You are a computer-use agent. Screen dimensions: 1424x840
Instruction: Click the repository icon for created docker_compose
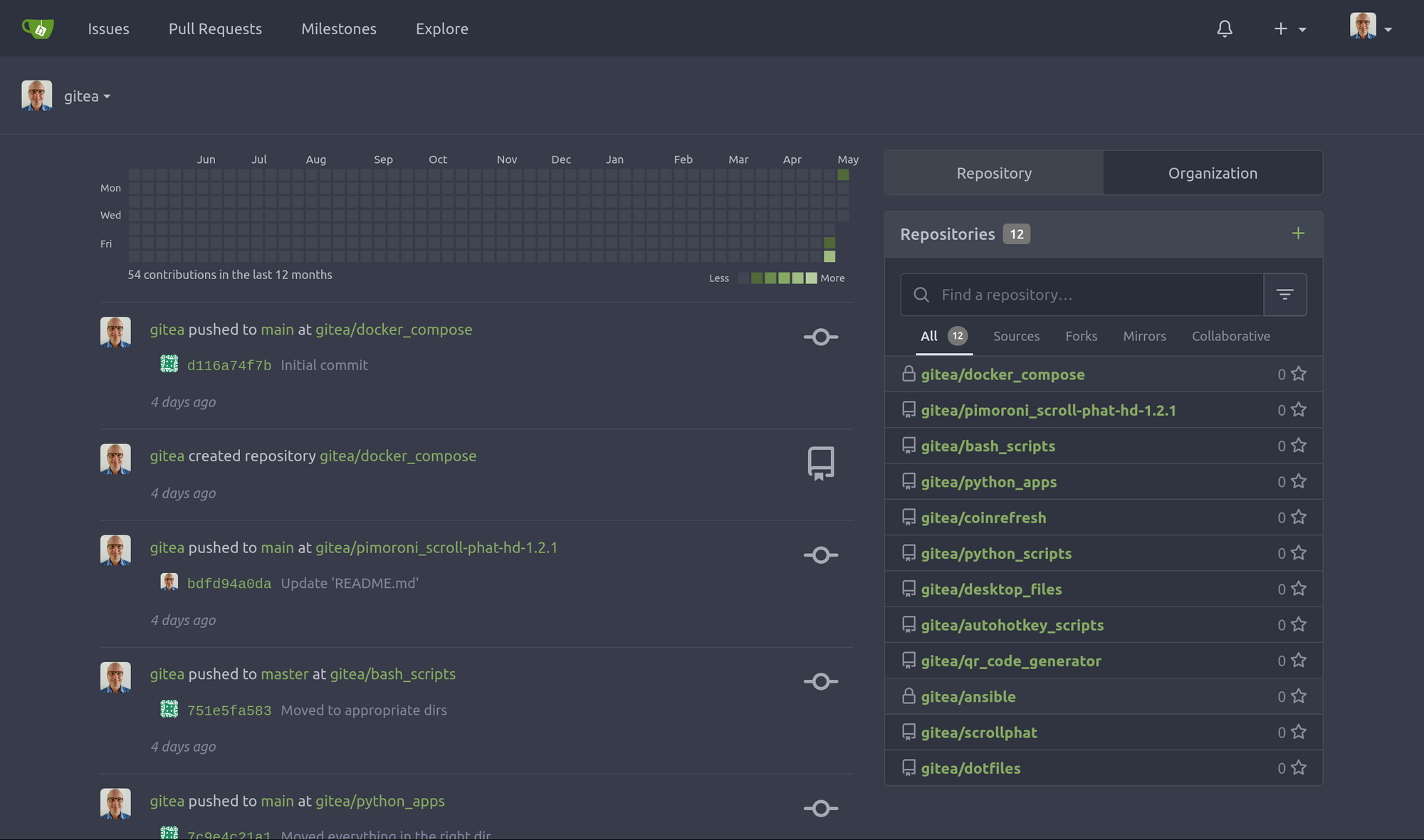tap(821, 463)
